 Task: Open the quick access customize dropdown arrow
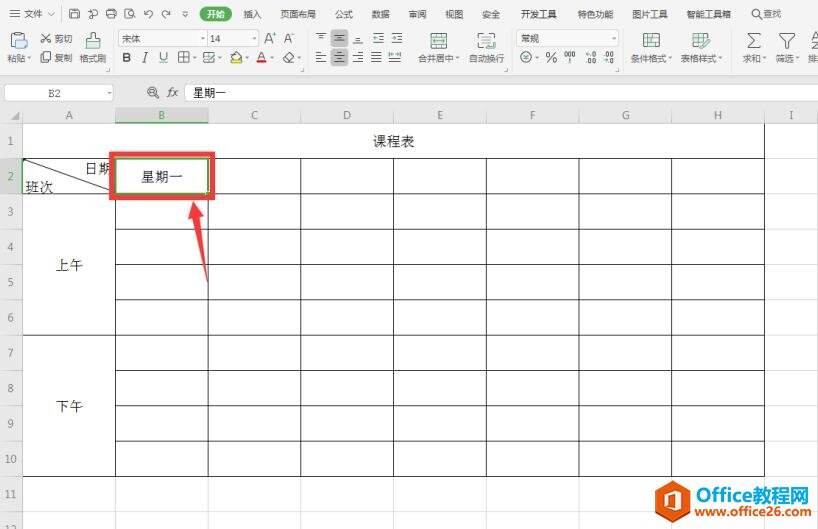185,14
